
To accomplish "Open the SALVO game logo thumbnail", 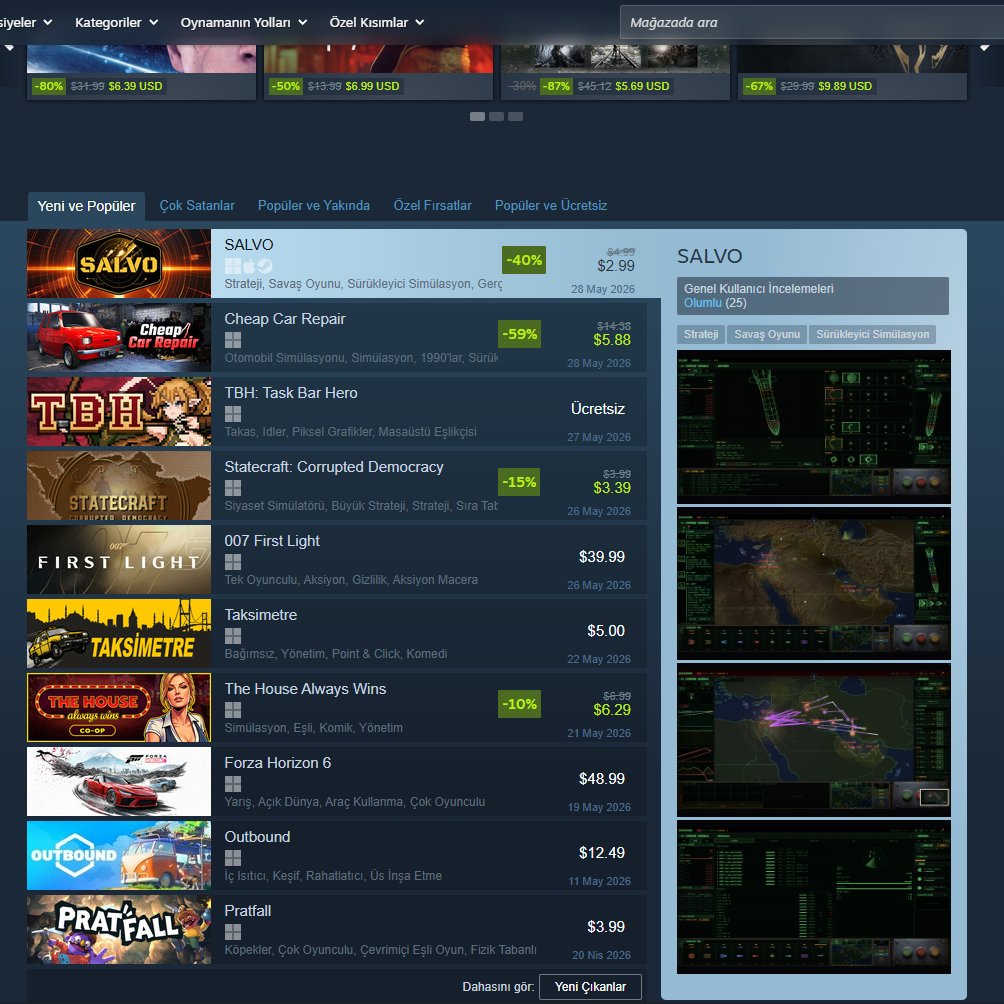I will tap(119, 263).
